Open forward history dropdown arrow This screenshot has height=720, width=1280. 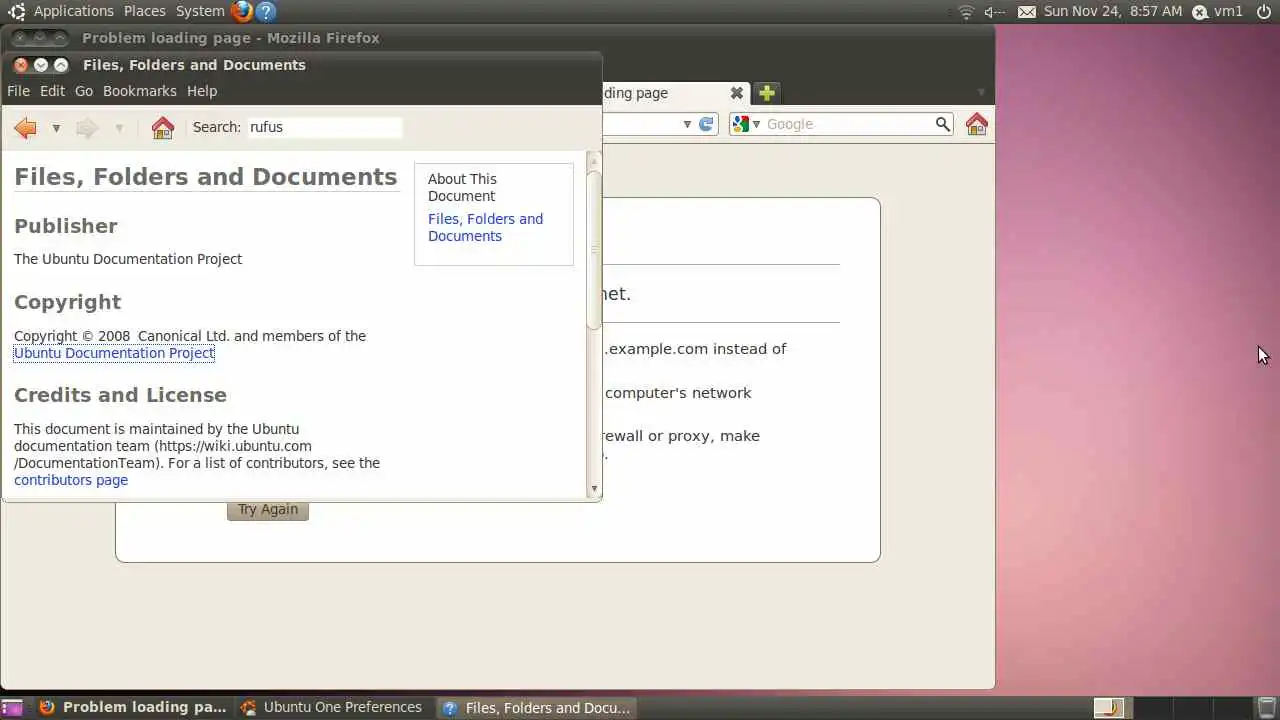(119, 128)
